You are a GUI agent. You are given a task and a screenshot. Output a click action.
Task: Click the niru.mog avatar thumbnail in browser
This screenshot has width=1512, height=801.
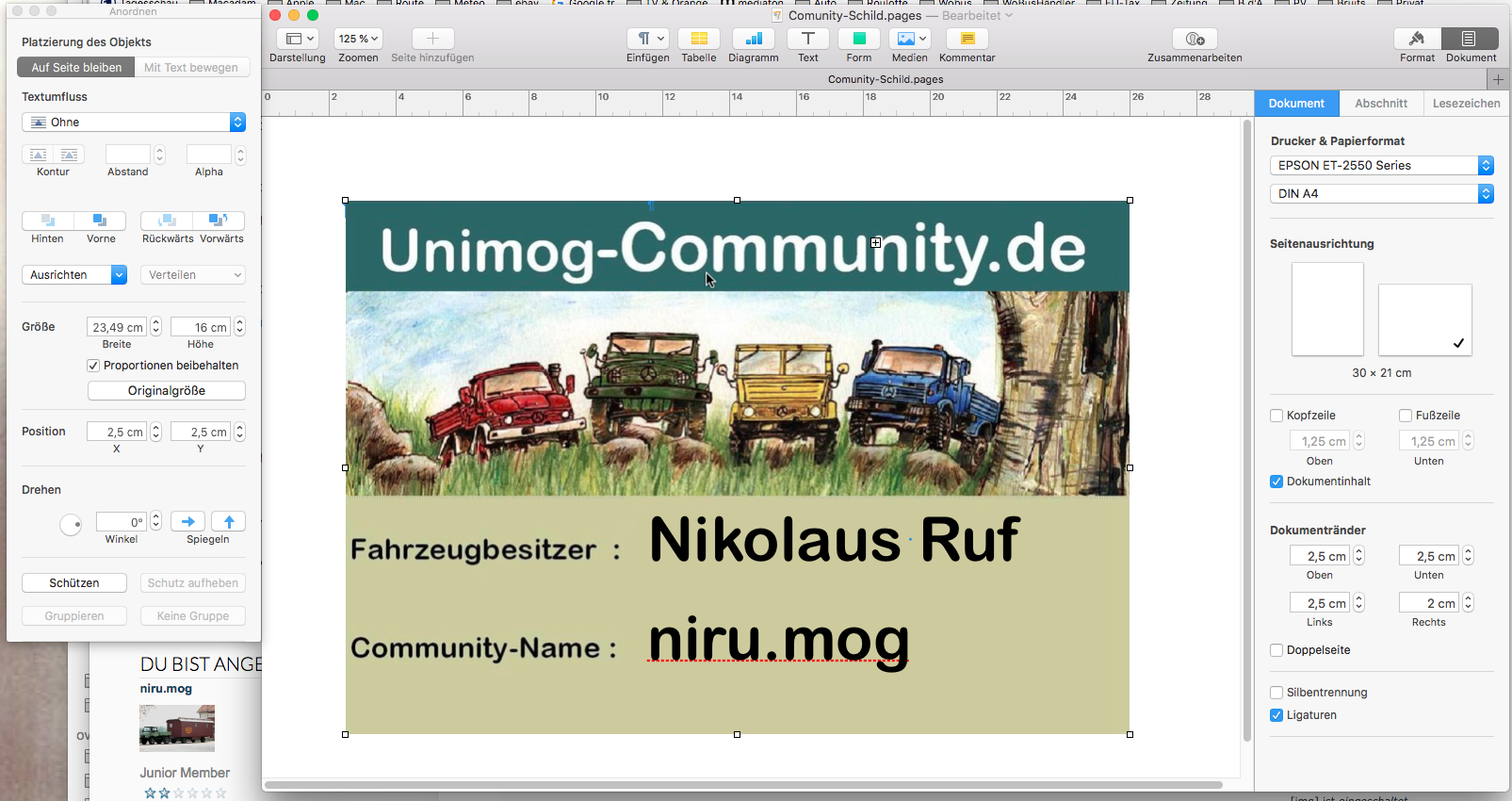coord(177,728)
